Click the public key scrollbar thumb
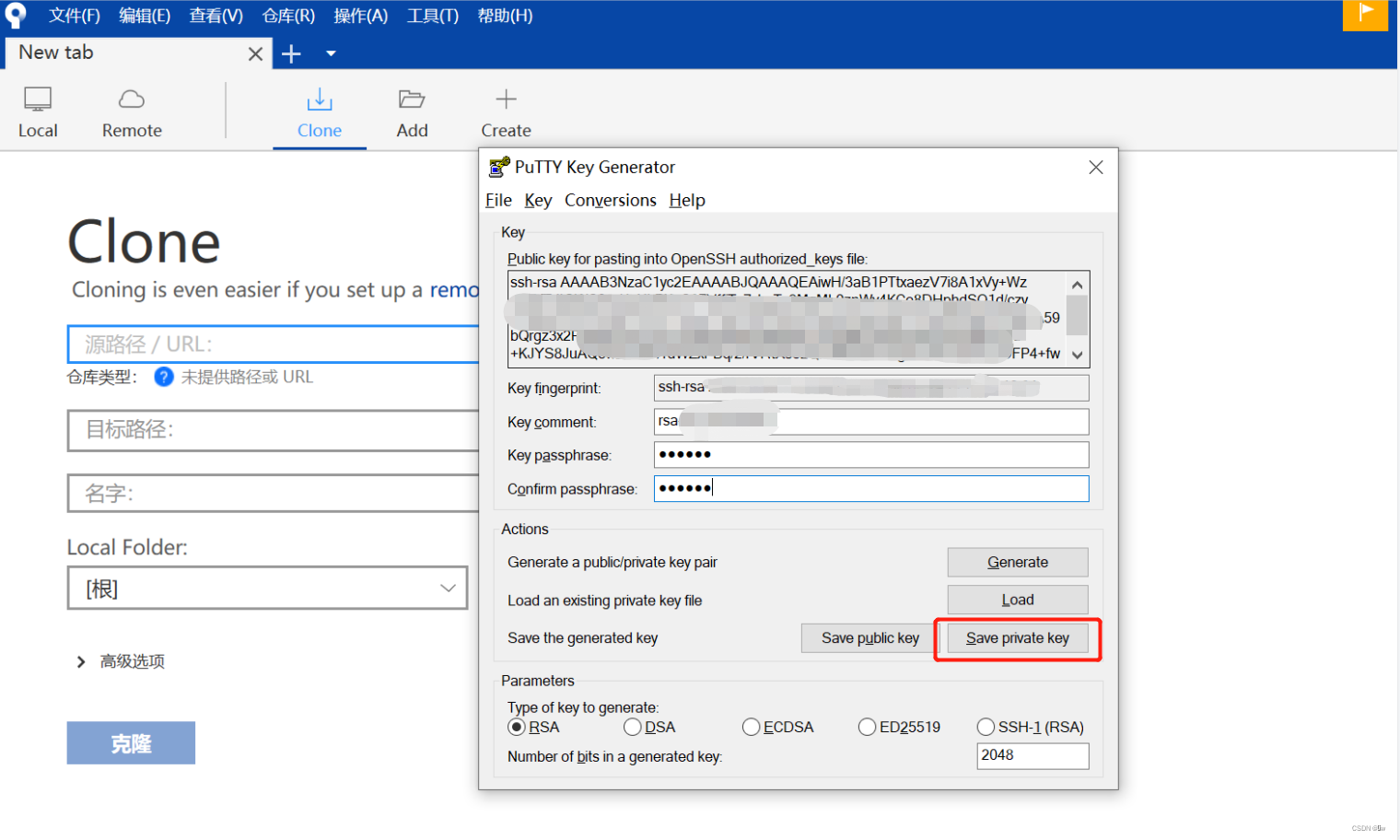The image size is (1400, 840). coord(1077,315)
